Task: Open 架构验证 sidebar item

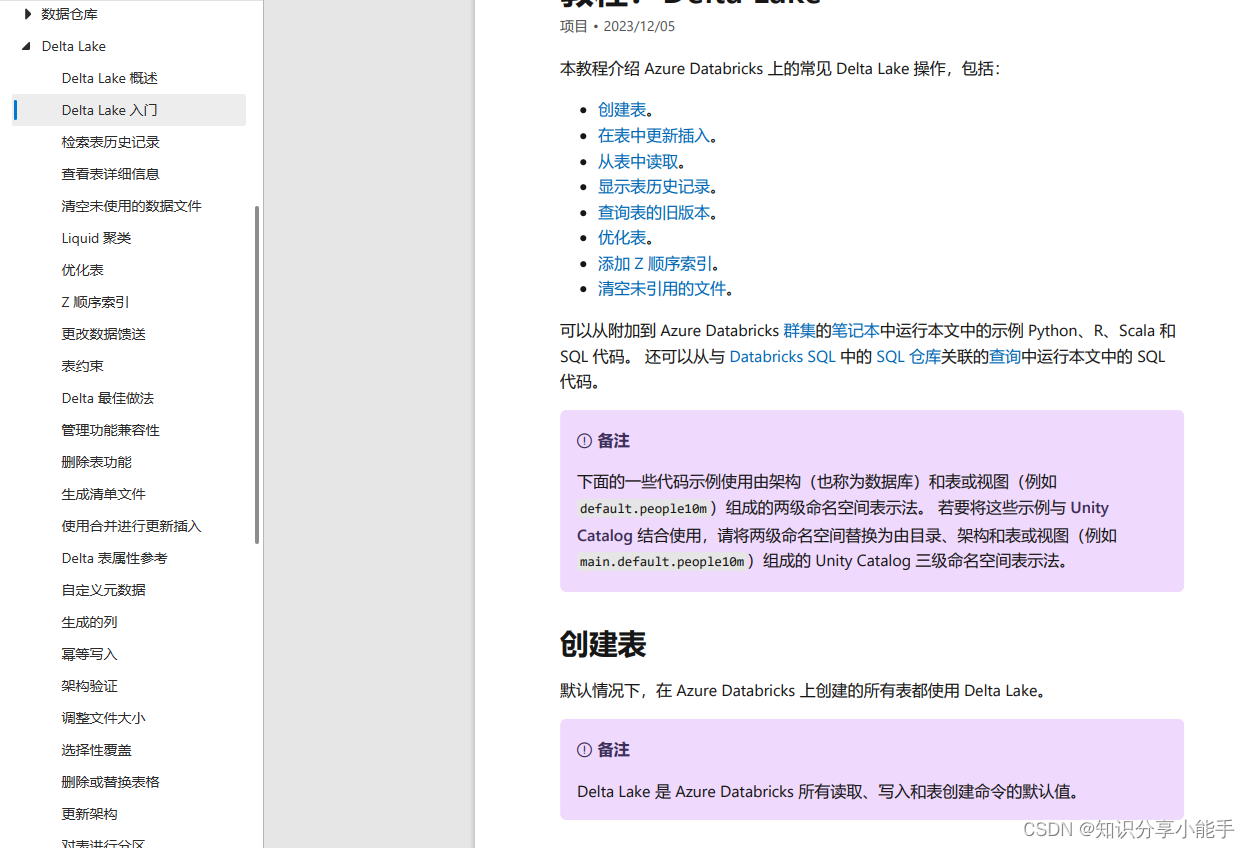Action: pos(90,686)
